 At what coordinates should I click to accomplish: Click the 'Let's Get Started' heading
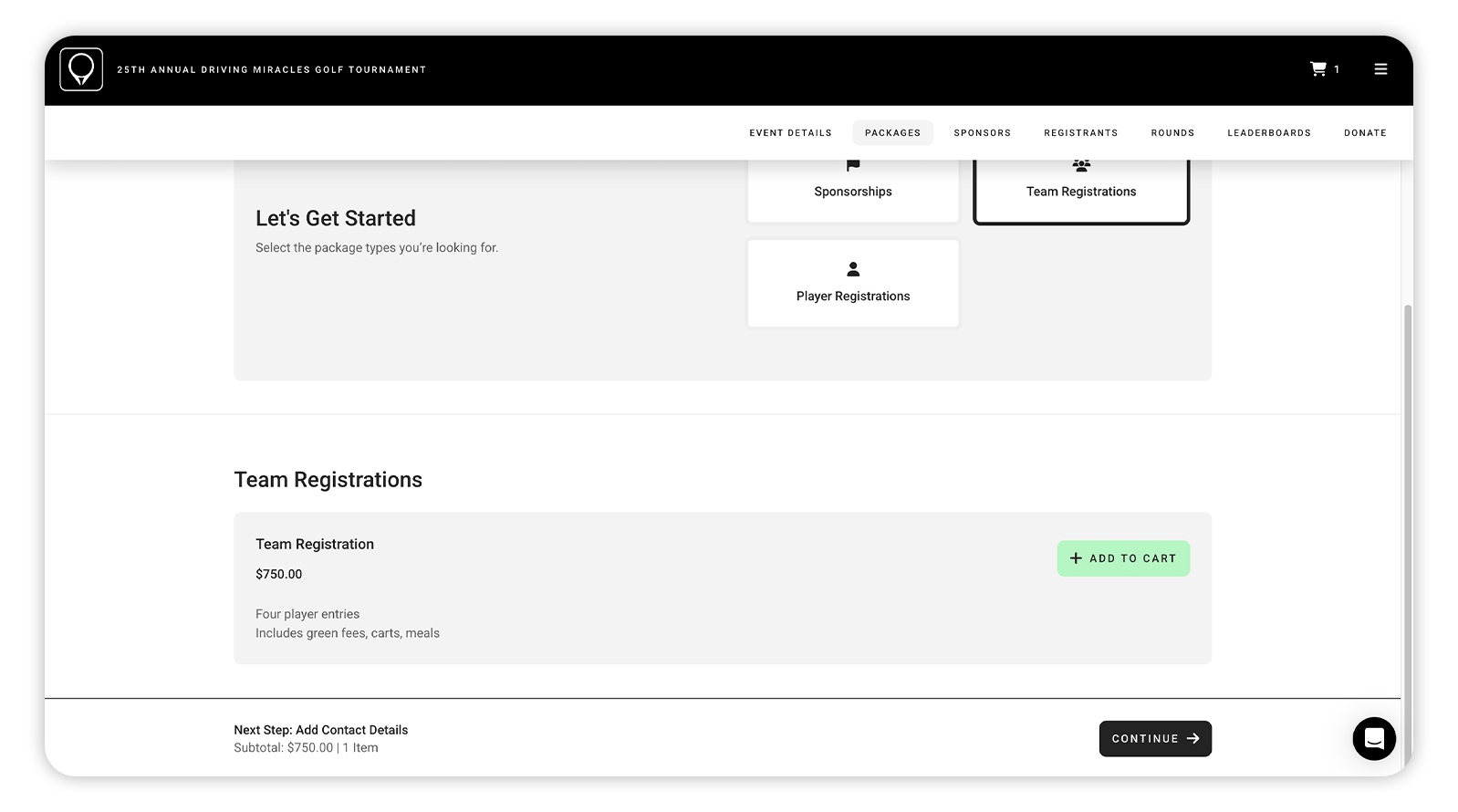click(x=336, y=218)
